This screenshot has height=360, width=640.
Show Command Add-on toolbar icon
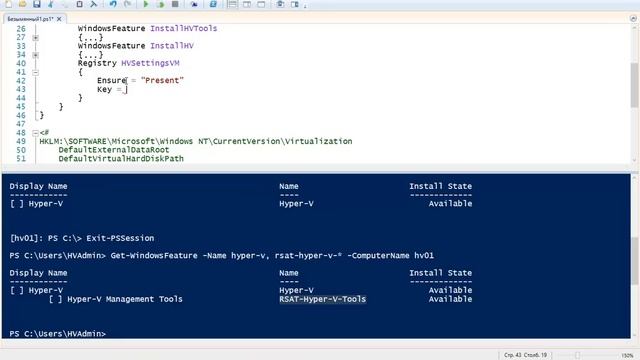pos(295,4)
